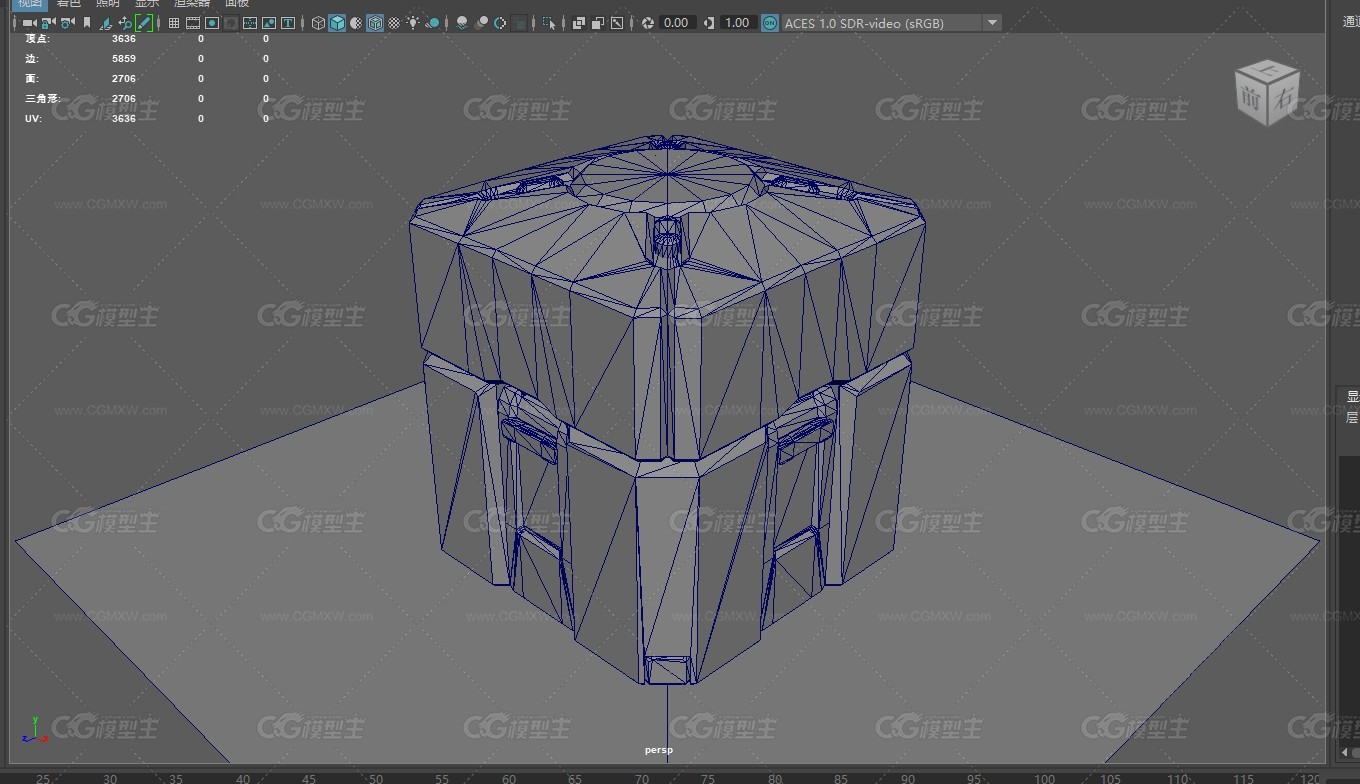Toggle Use All Lights bulb icon

(x=413, y=23)
